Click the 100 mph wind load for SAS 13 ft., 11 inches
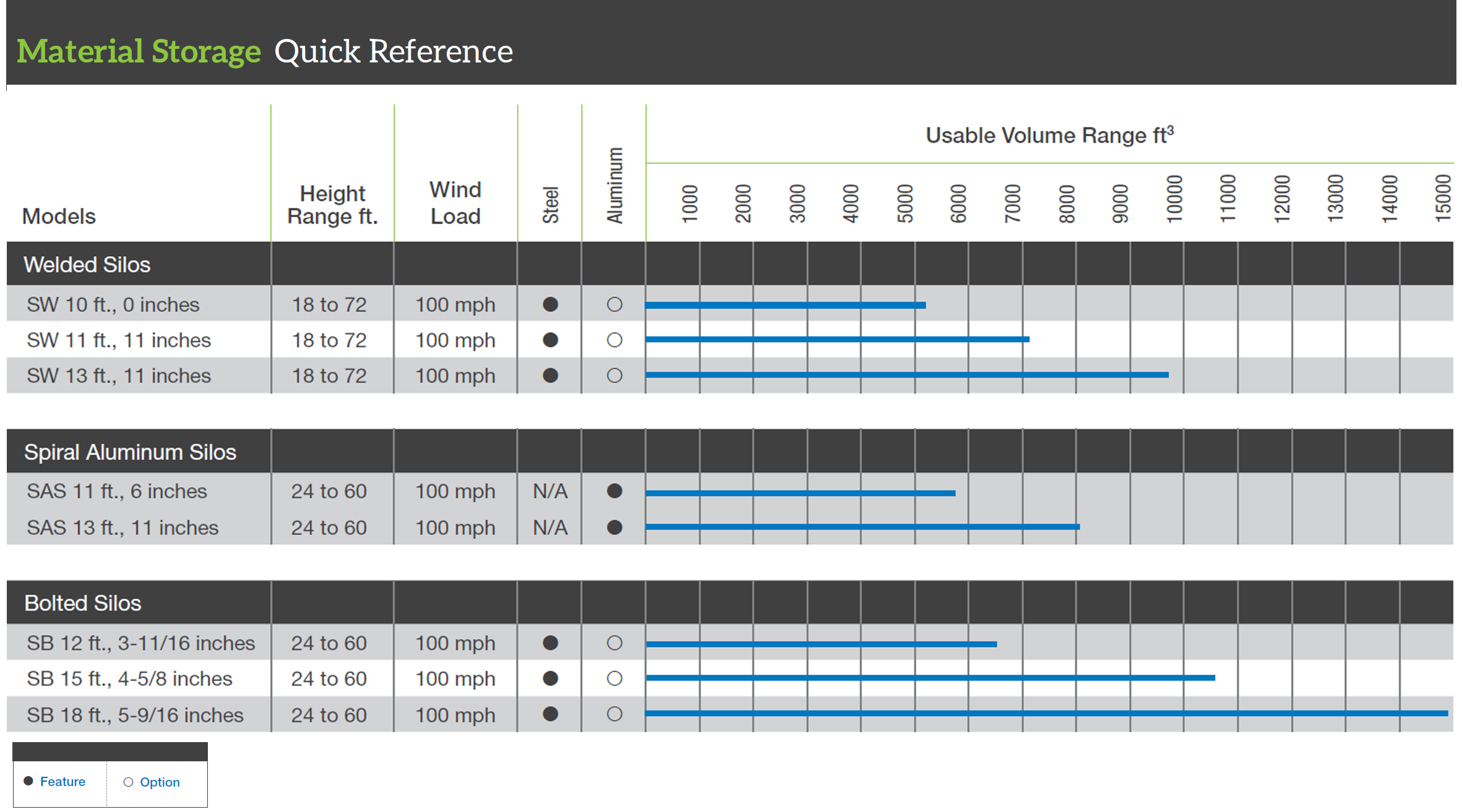 (455, 528)
